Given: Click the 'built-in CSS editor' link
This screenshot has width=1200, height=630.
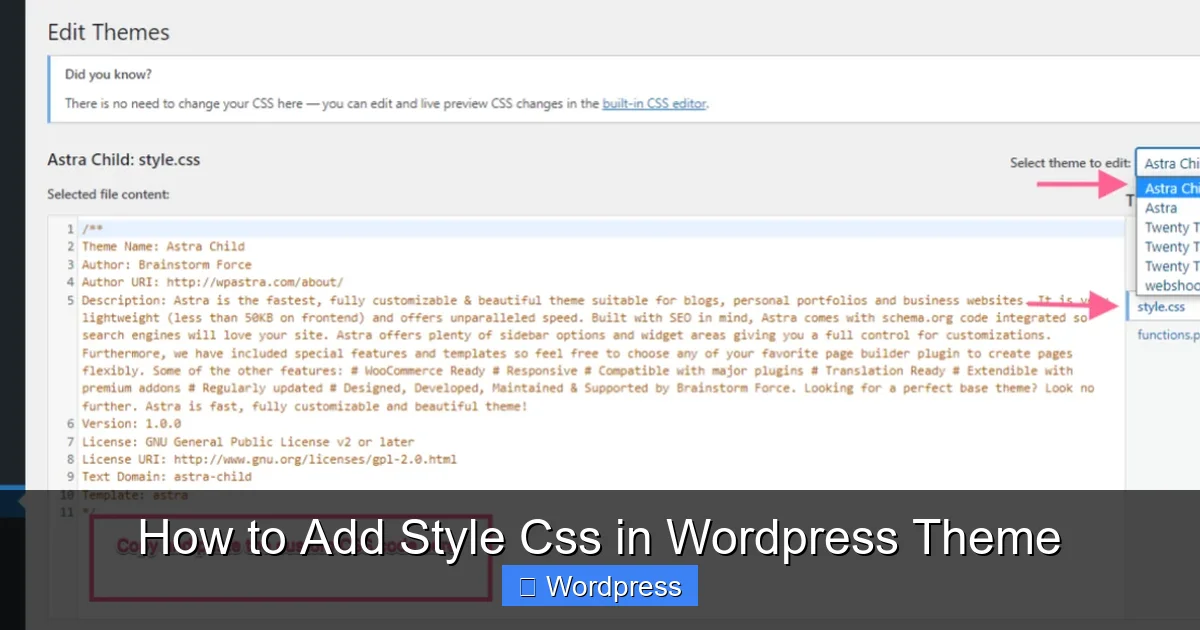Looking at the screenshot, I should [x=653, y=103].
